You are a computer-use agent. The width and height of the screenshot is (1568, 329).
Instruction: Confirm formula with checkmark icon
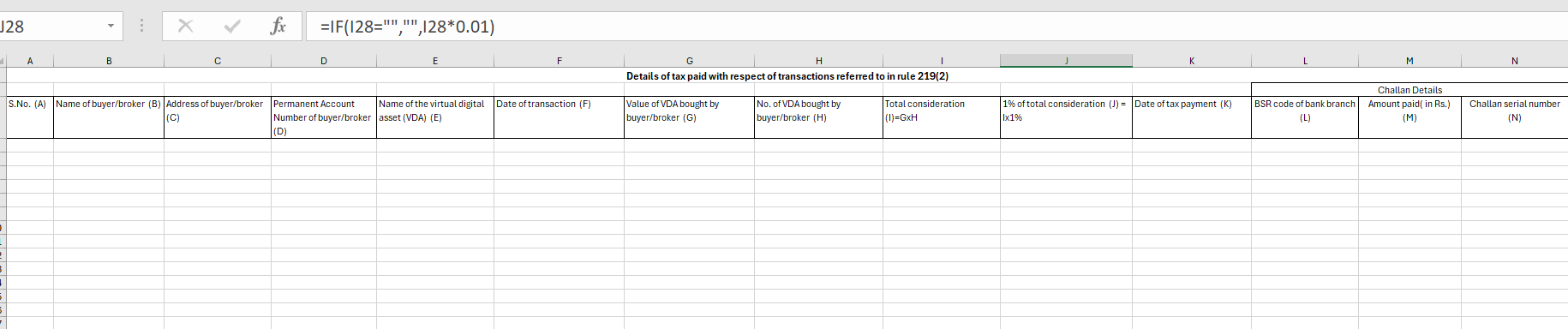click(231, 27)
